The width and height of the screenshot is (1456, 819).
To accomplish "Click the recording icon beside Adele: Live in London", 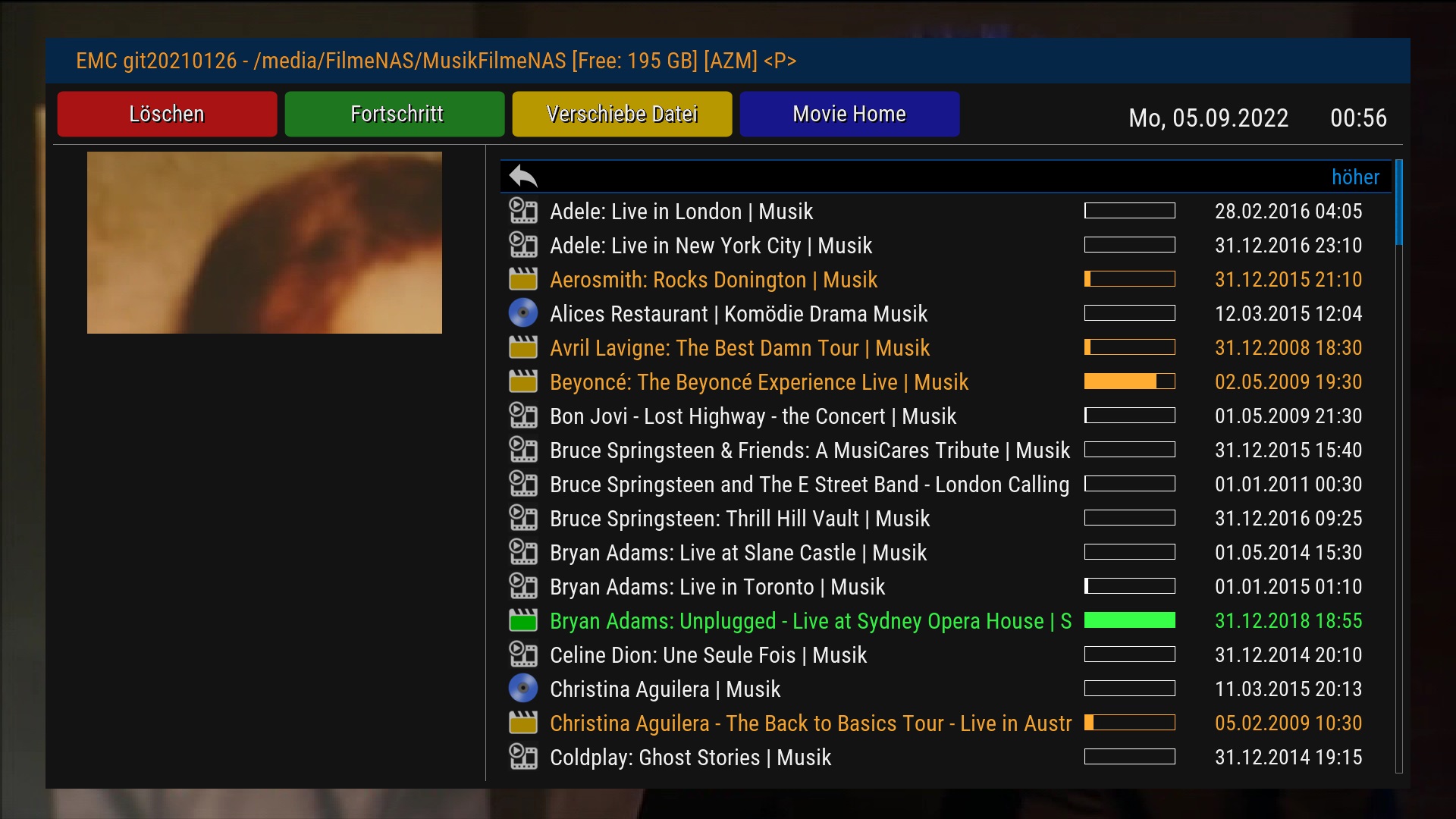I will click(523, 211).
